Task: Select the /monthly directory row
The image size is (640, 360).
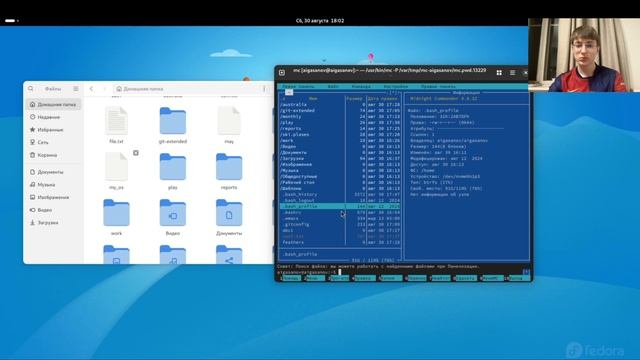Action: pyautogui.click(x=340, y=116)
